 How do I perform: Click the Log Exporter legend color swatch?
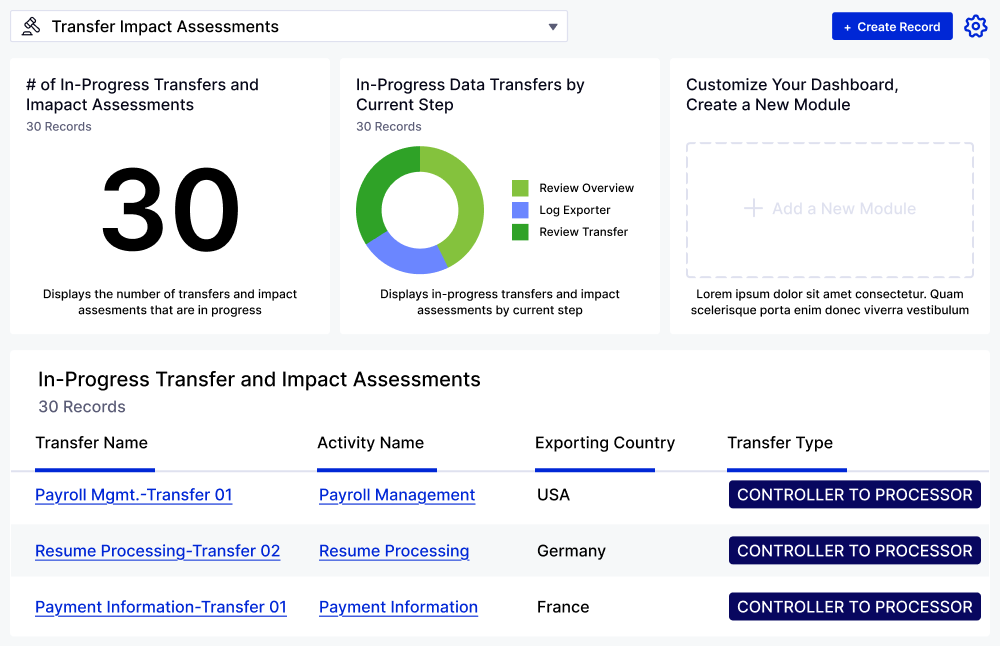click(520, 210)
